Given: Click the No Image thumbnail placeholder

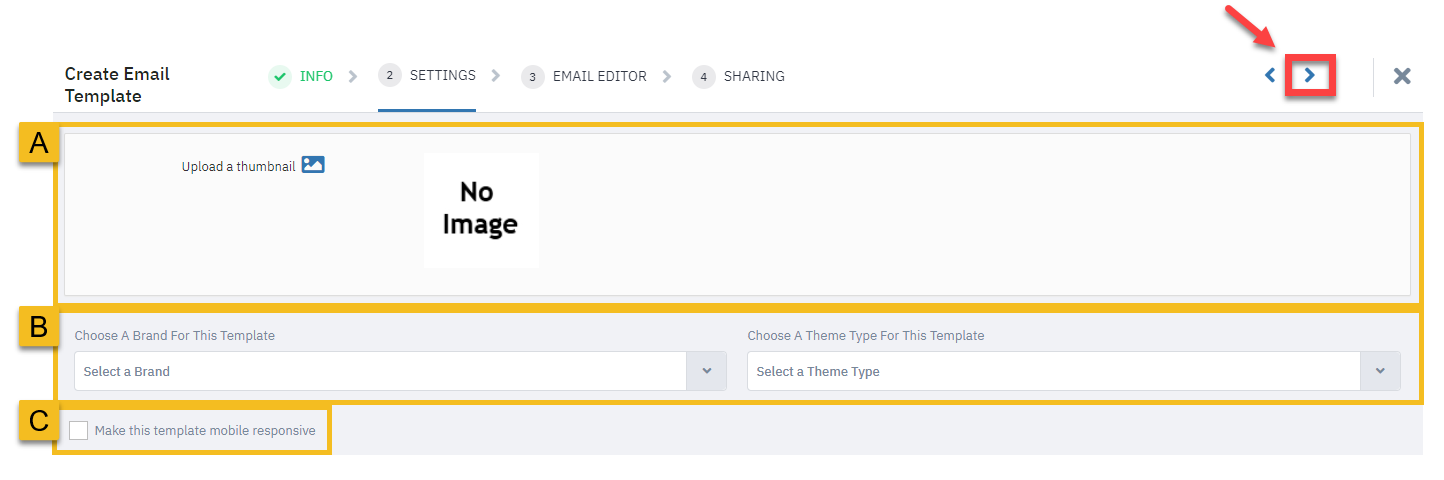Looking at the screenshot, I should pos(480,209).
